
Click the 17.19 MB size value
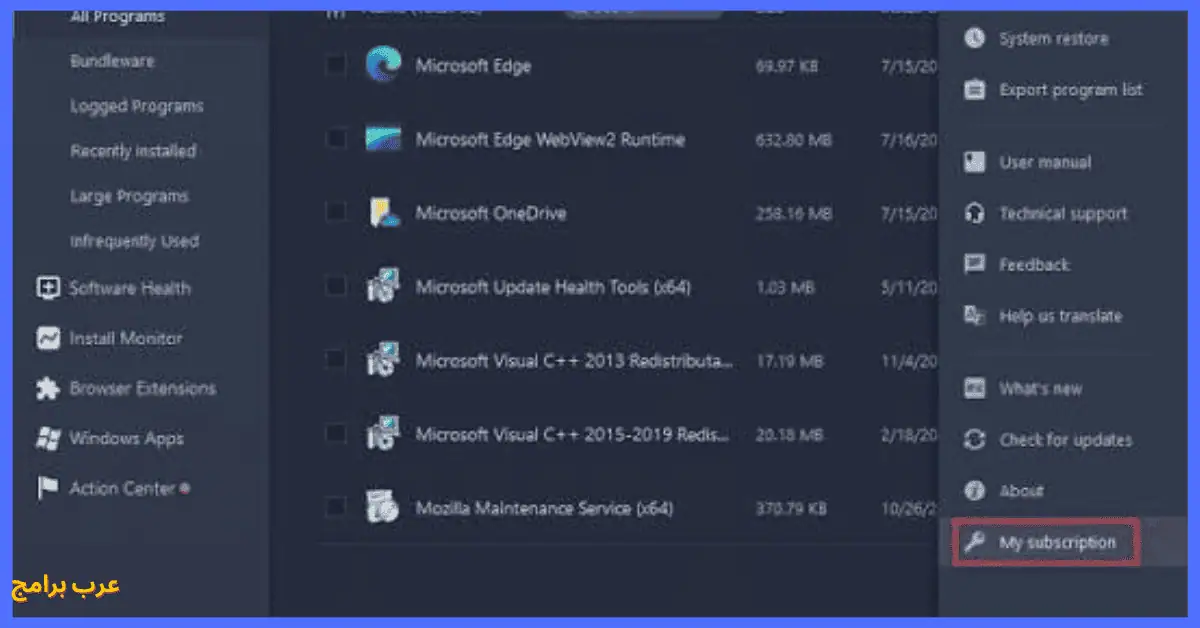click(x=790, y=361)
